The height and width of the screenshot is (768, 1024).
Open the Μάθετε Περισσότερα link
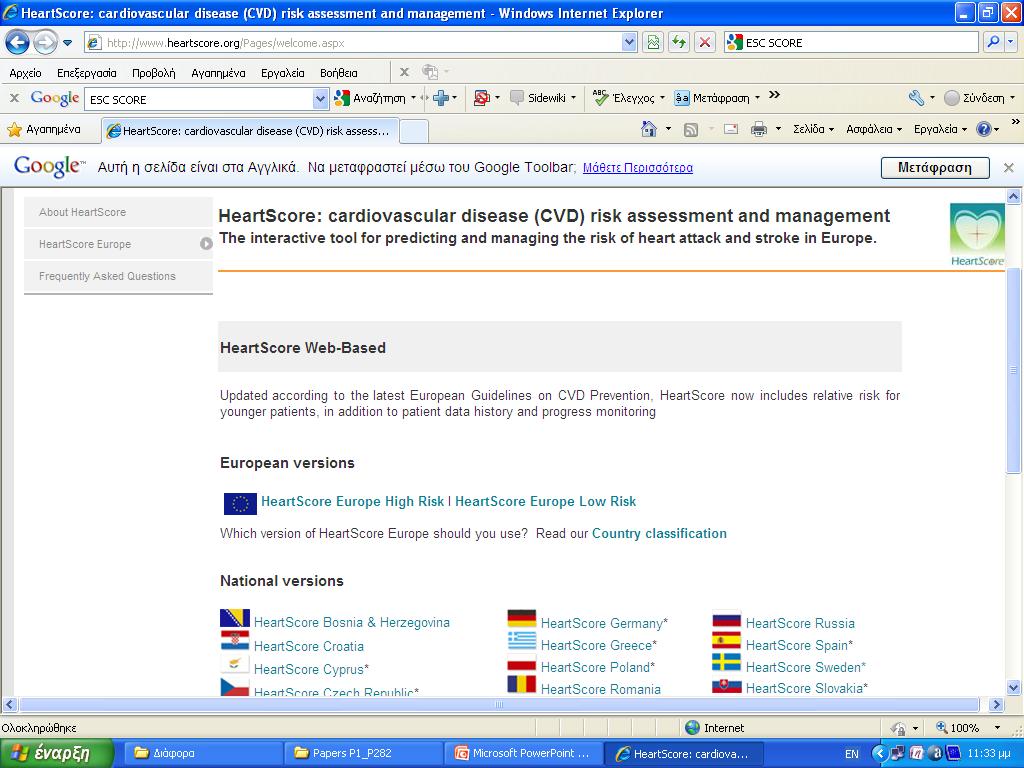(637, 168)
